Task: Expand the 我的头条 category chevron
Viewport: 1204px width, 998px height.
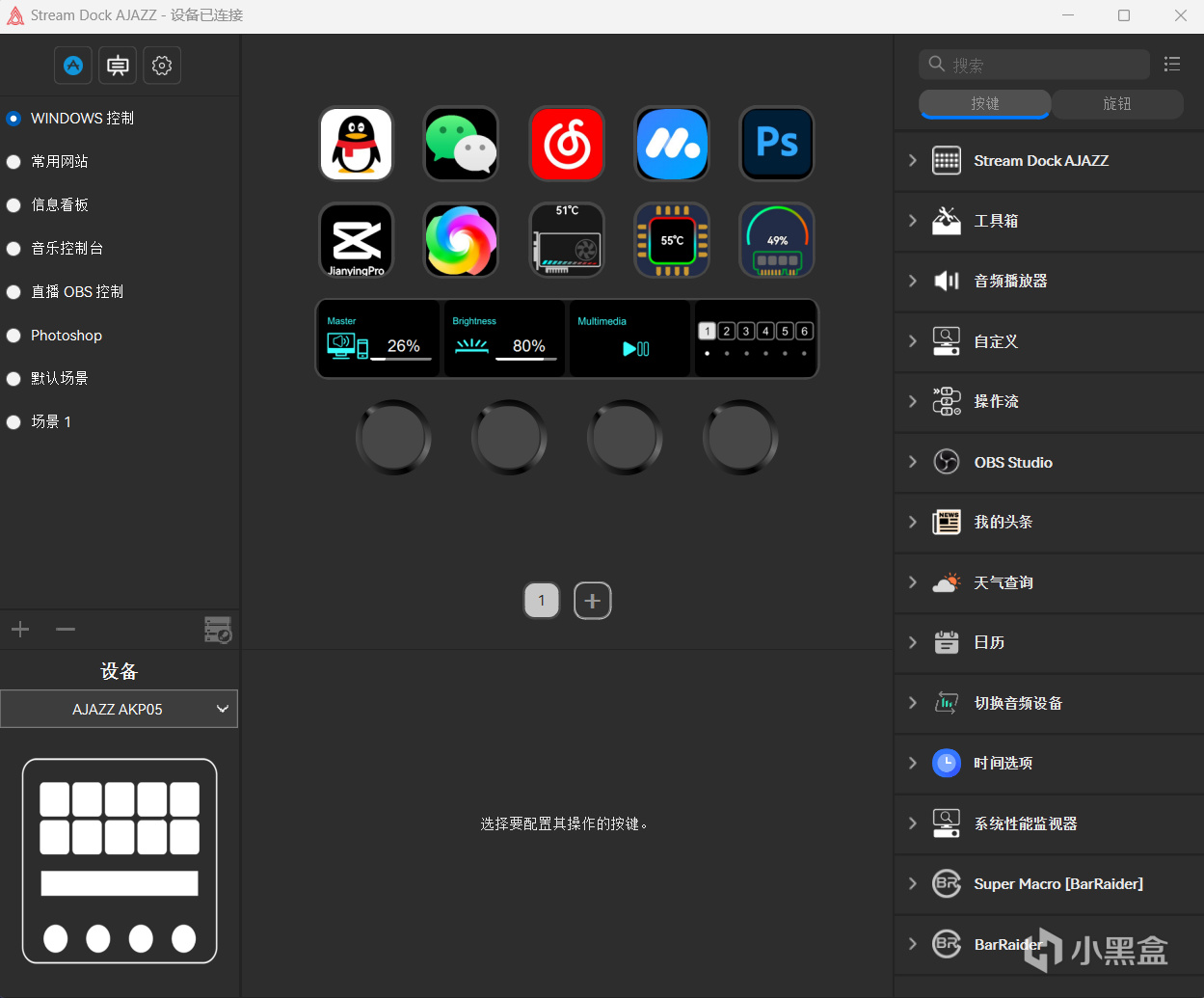Action: coord(913,522)
